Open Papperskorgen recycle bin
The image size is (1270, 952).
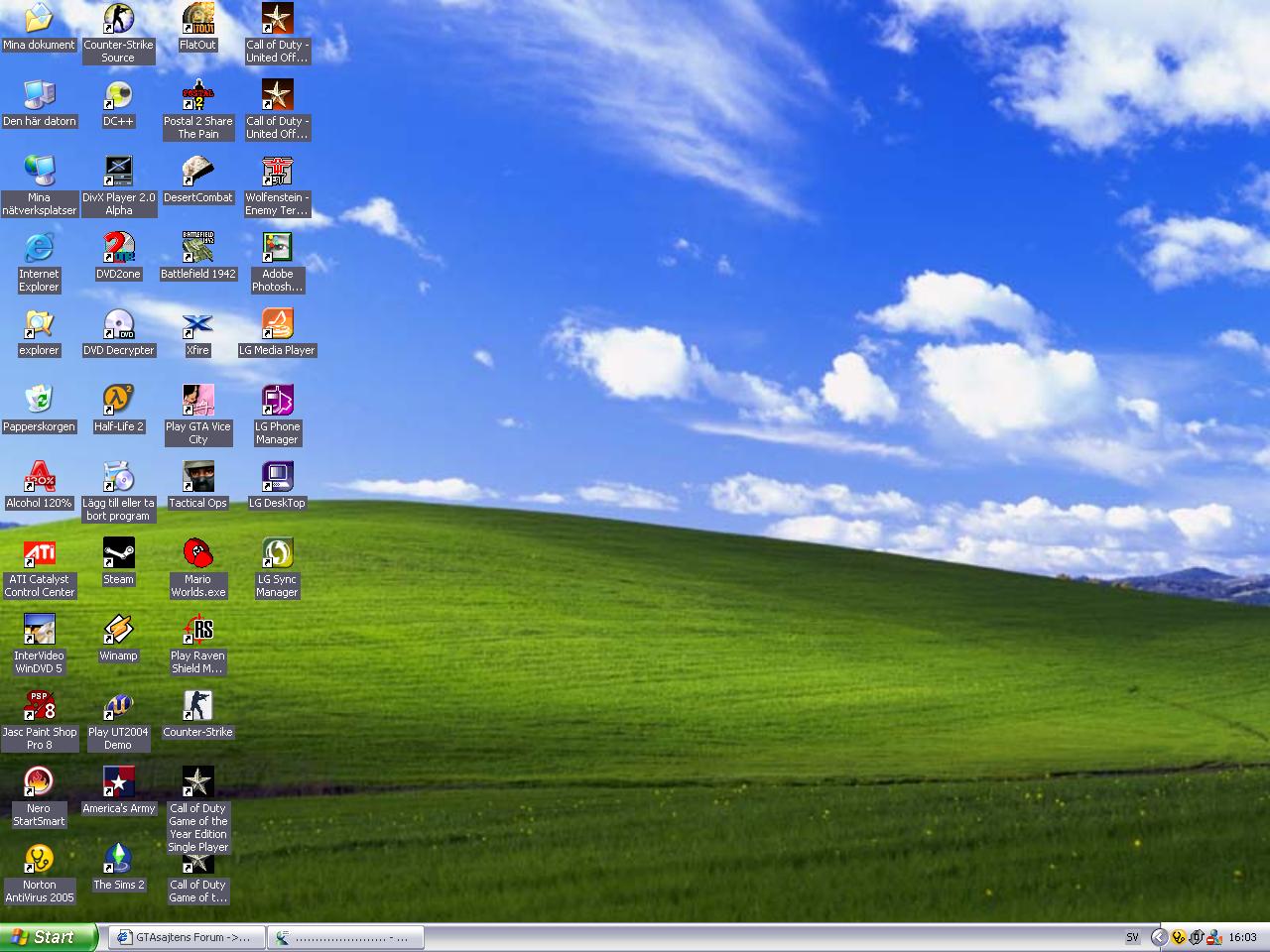[39, 400]
